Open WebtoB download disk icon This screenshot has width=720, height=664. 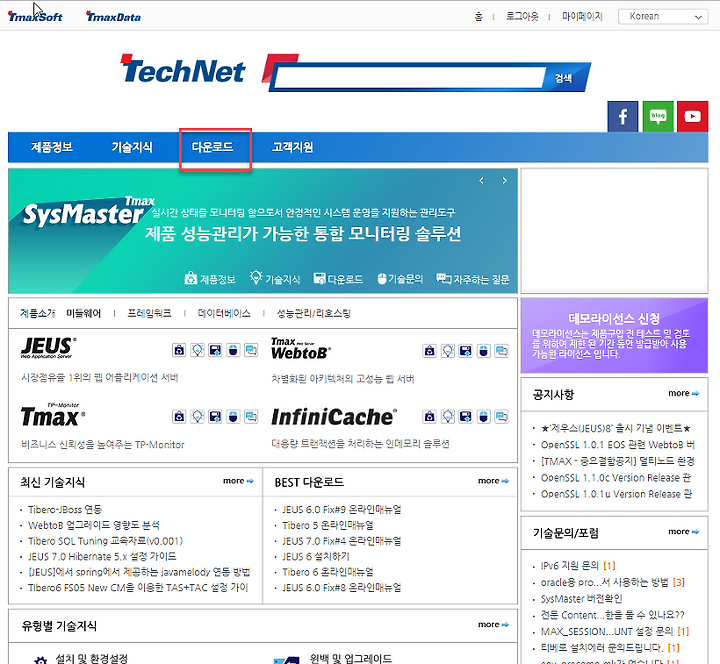[466, 351]
